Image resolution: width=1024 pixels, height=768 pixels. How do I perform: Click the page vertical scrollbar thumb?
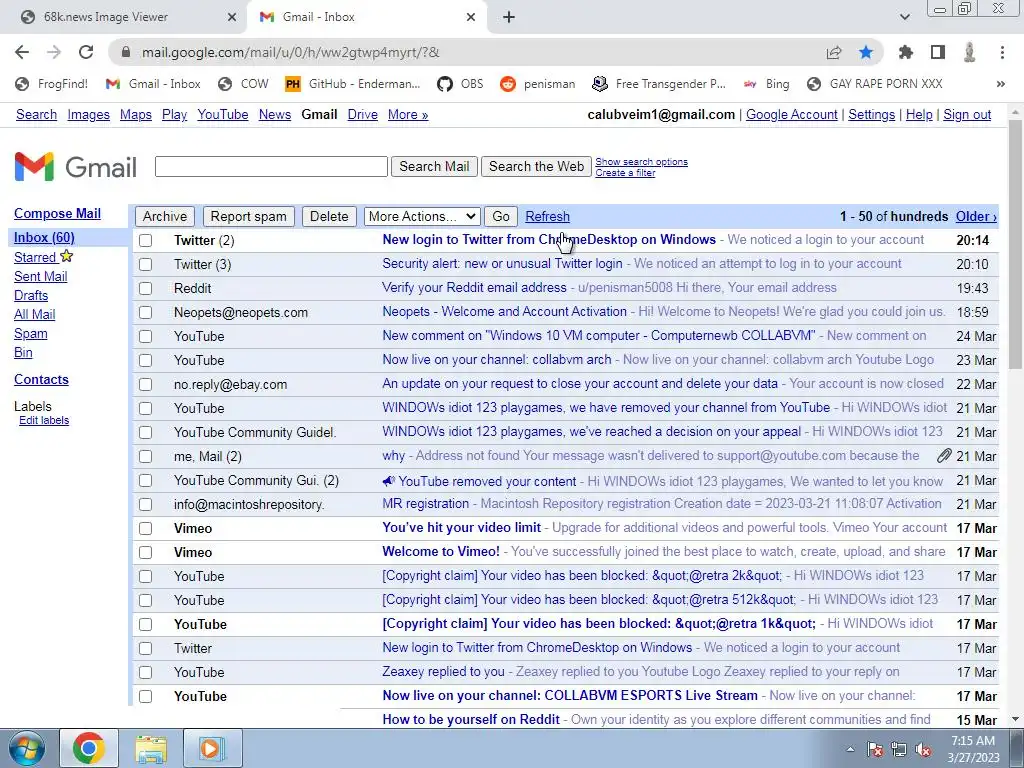[x=1015, y=245]
